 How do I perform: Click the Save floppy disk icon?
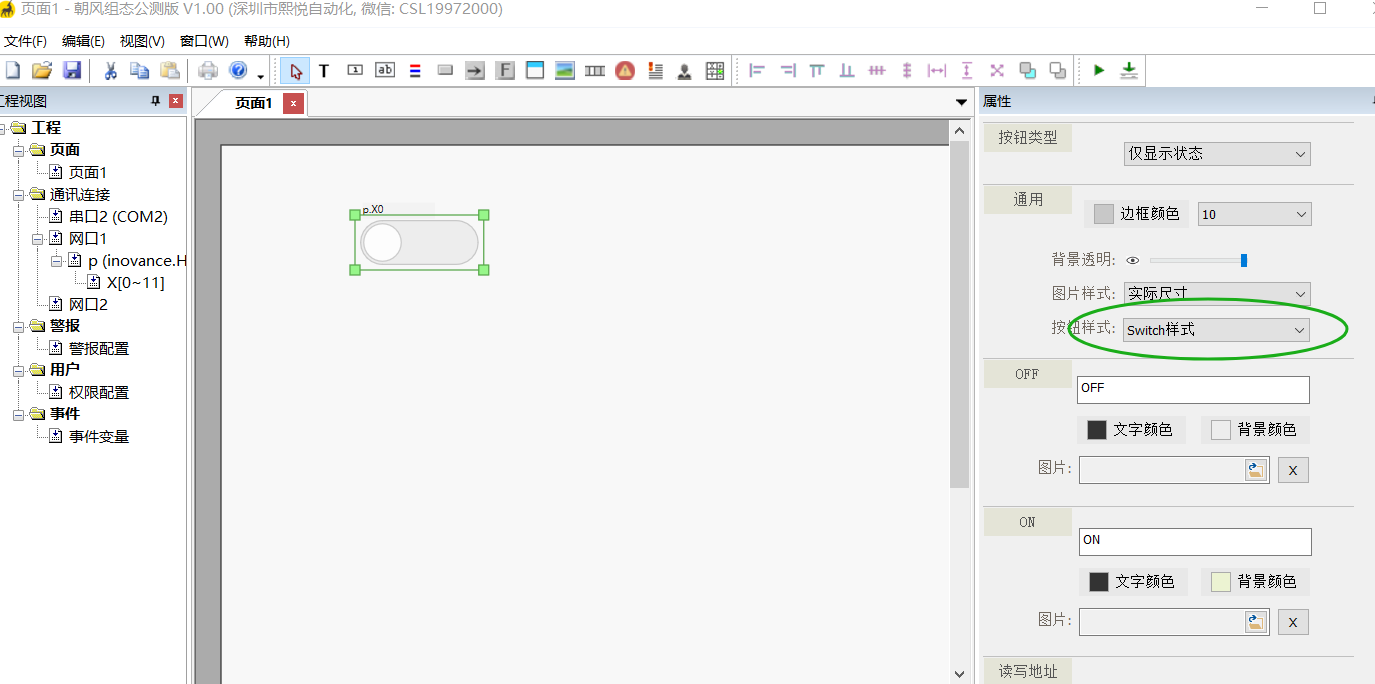coord(72,70)
